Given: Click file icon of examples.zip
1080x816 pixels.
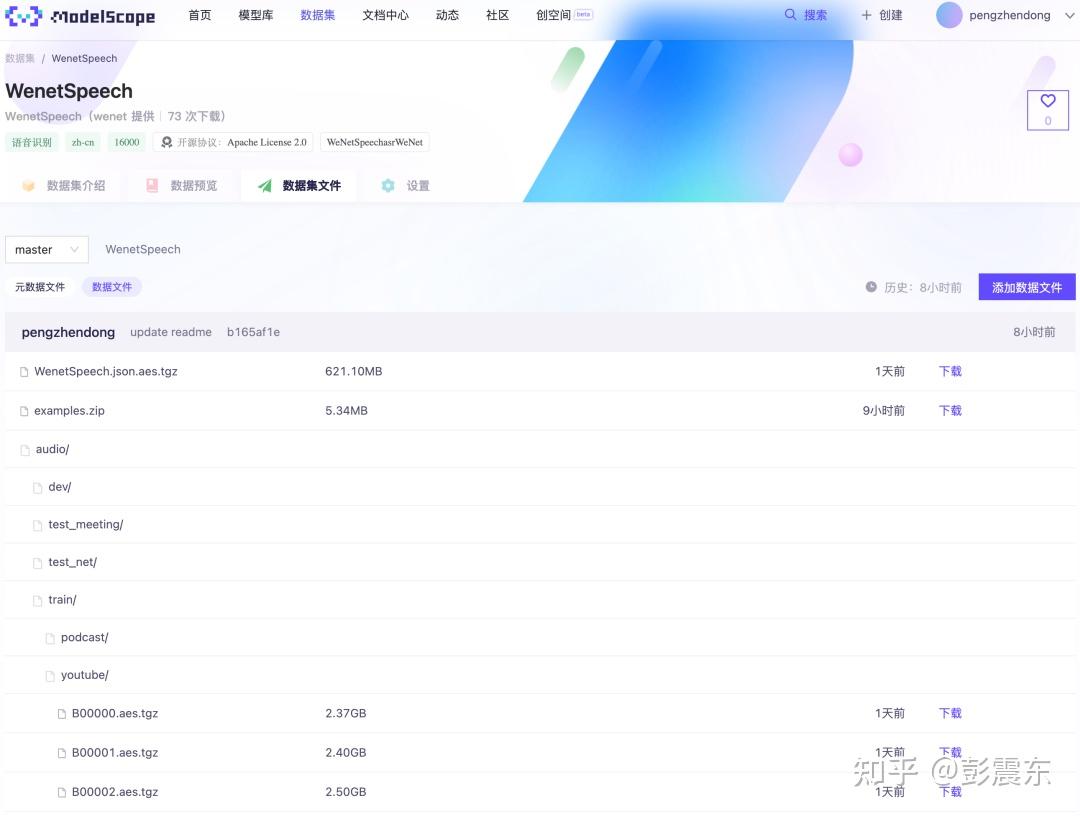Looking at the screenshot, I should (x=24, y=411).
